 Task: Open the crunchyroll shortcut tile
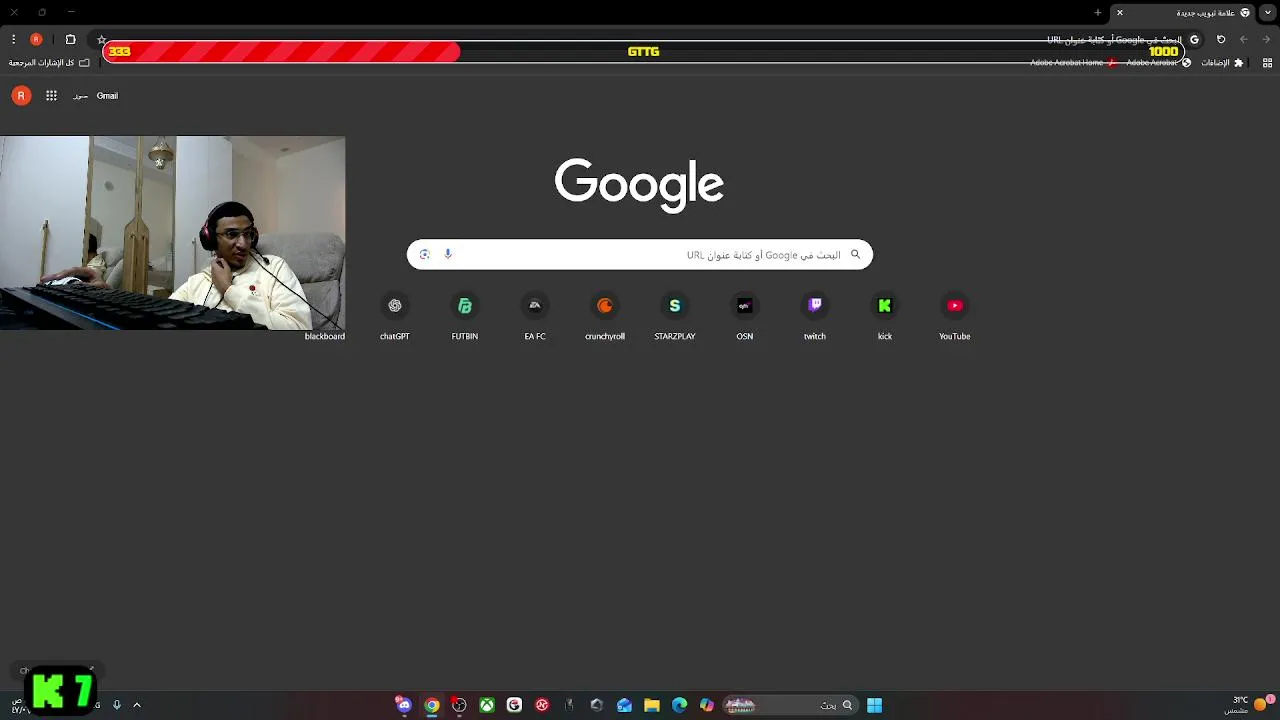[x=604, y=316]
